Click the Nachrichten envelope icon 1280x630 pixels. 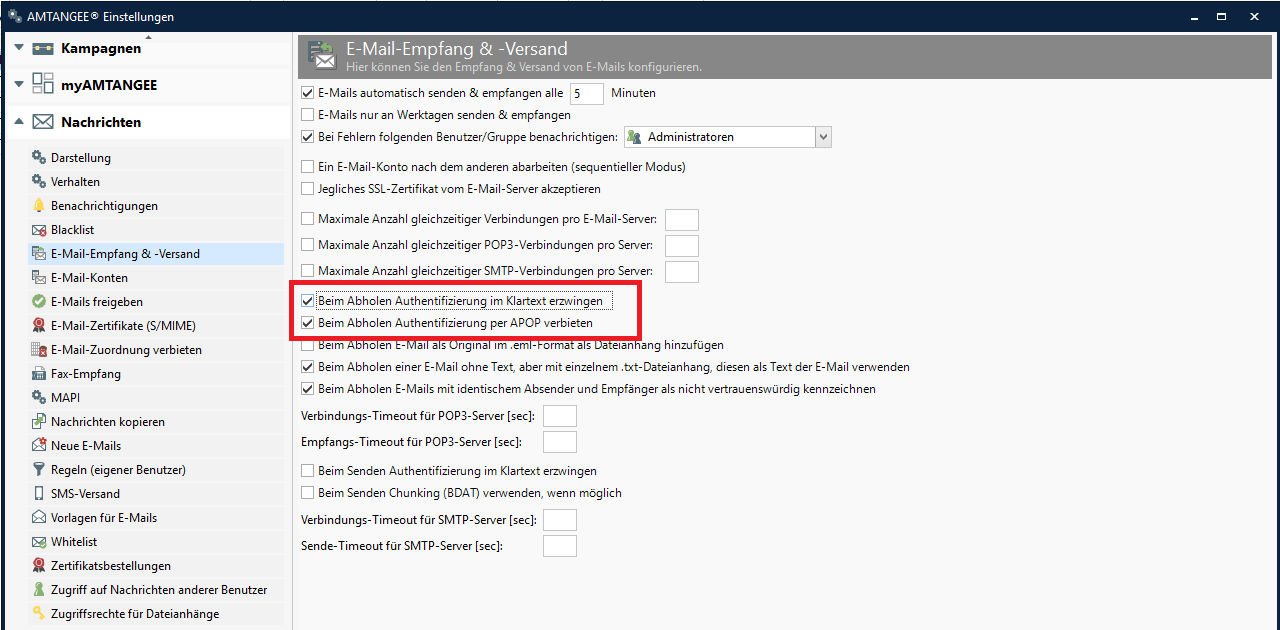(43, 122)
